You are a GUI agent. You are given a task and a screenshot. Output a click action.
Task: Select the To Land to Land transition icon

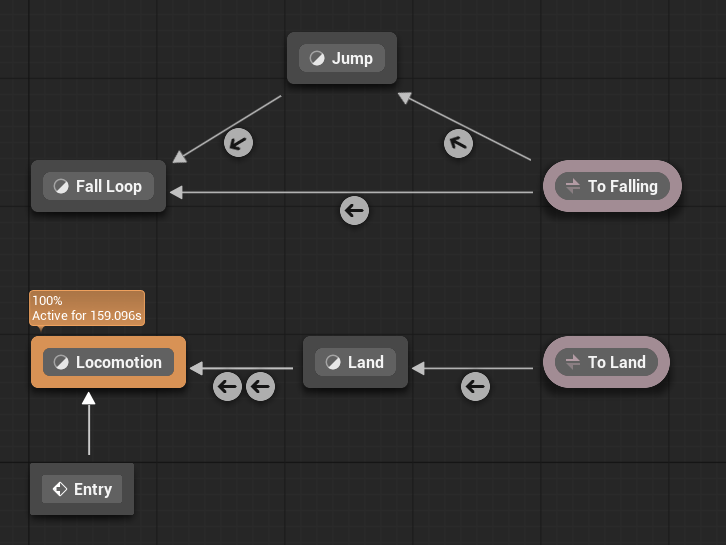pyautogui.click(x=475, y=386)
